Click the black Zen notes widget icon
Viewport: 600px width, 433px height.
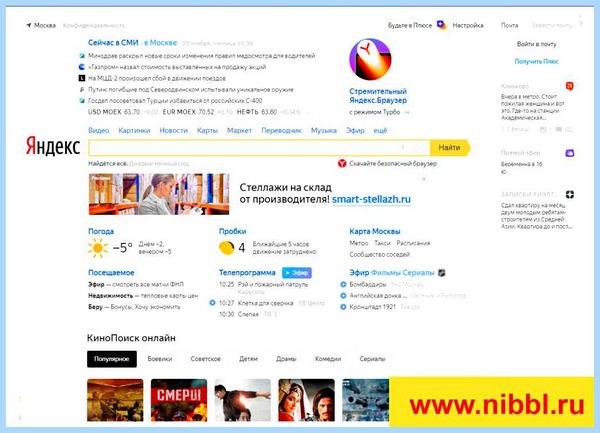(x=570, y=194)
